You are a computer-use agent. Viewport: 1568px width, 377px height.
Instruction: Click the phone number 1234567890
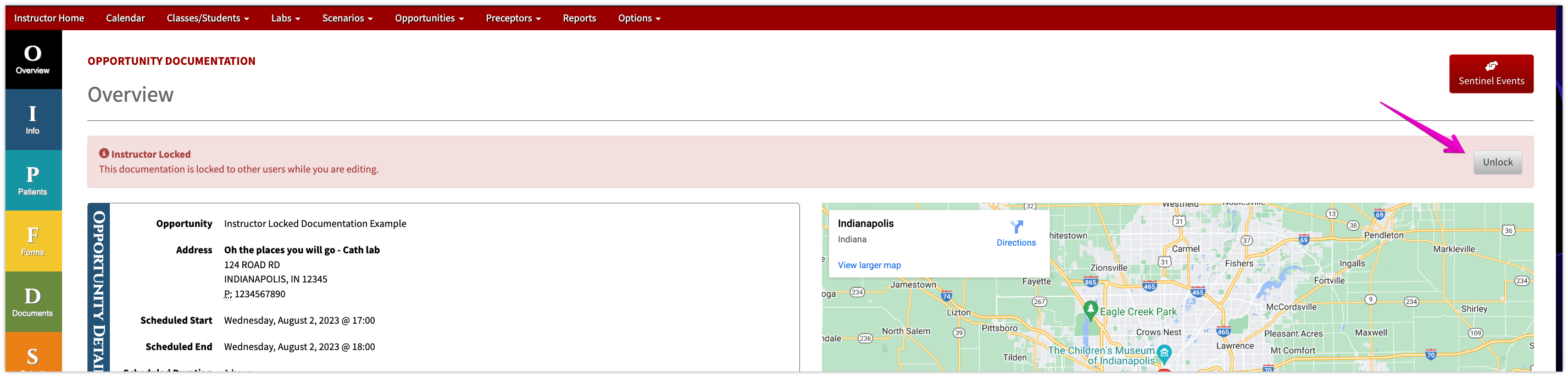click(259, 294)
